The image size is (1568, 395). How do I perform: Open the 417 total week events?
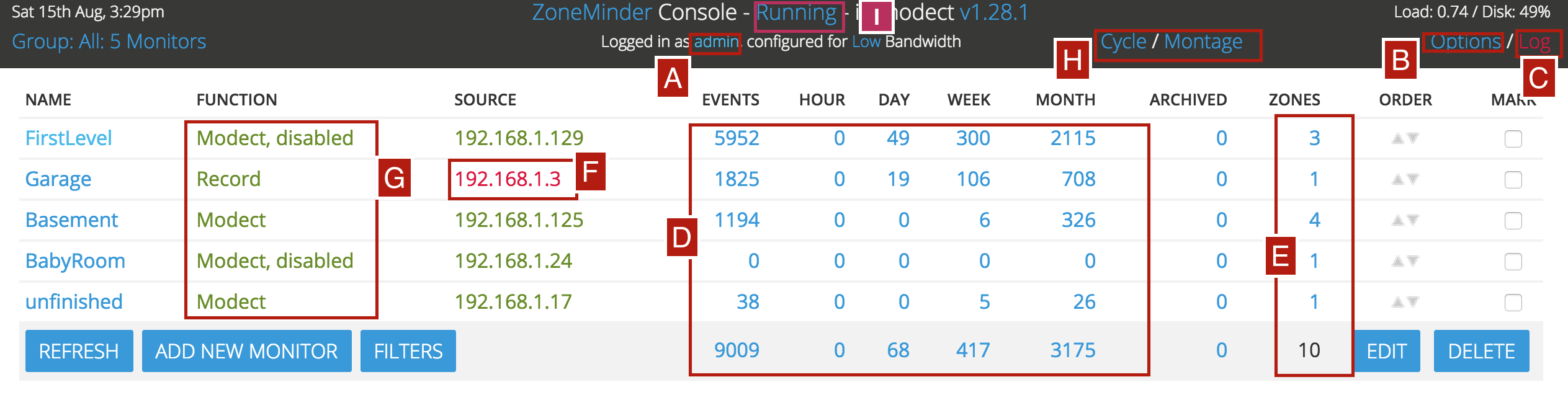point(973,350)
